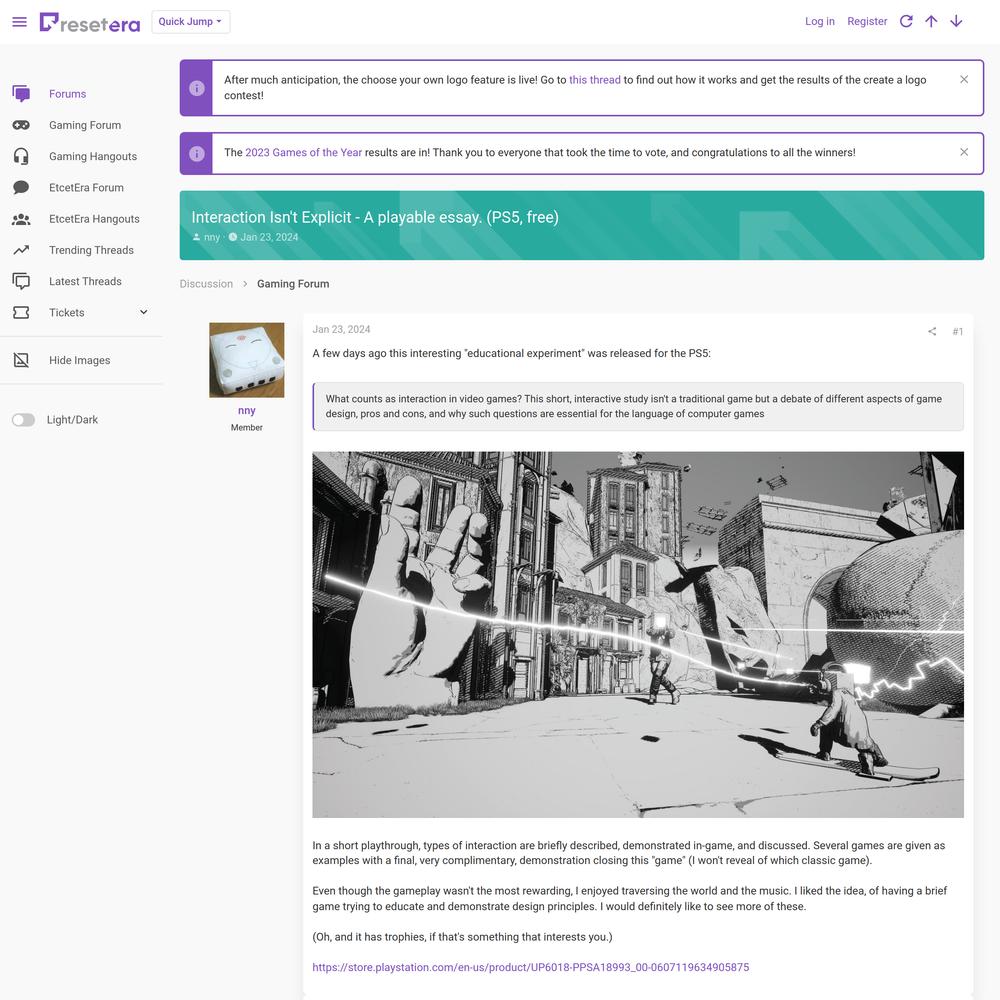Open the Tickets sidebar item
1000x1000 pixels.
click(x=67, y=312)
